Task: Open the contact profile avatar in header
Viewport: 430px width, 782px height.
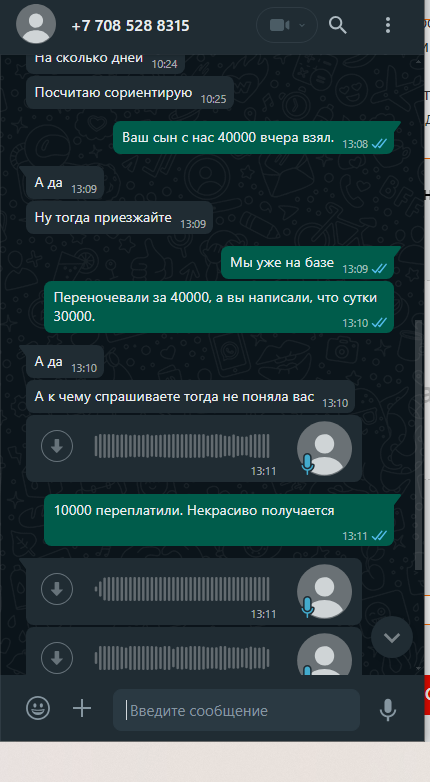Action: pyautogui.click(x=36, y=23)
